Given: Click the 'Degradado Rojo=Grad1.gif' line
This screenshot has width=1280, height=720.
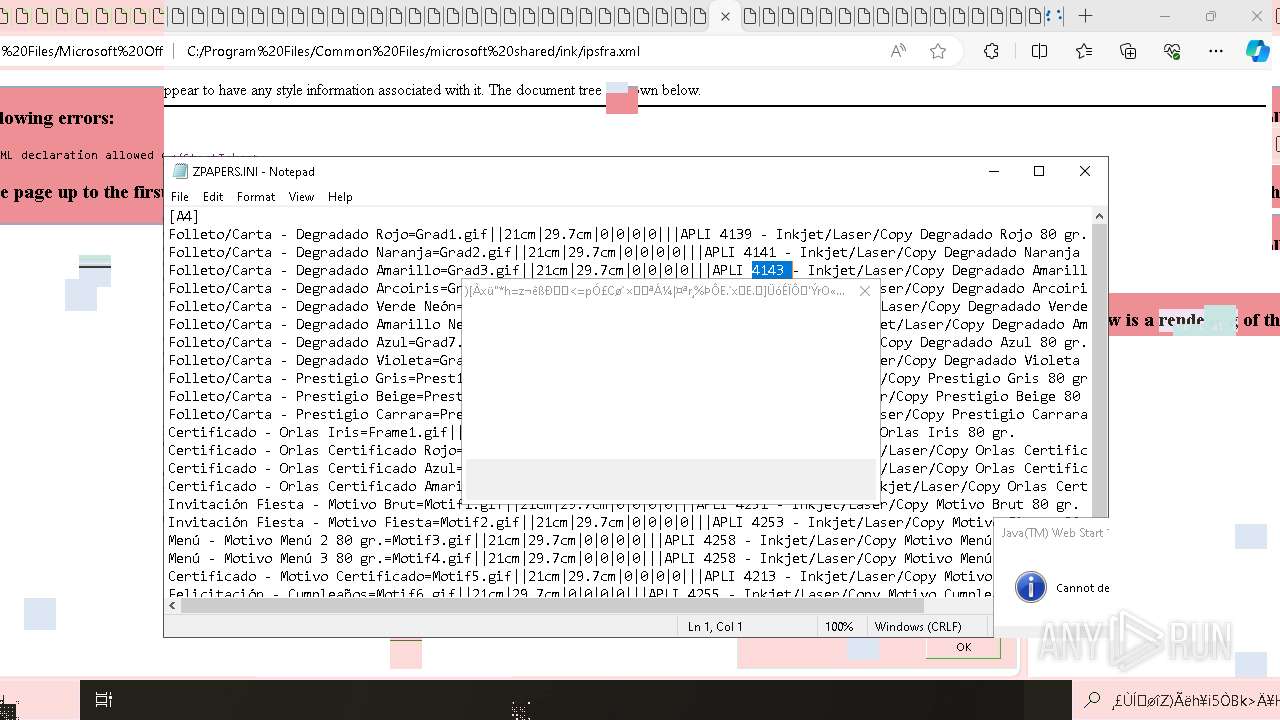Looking at the screenshot, I should 627,234.
